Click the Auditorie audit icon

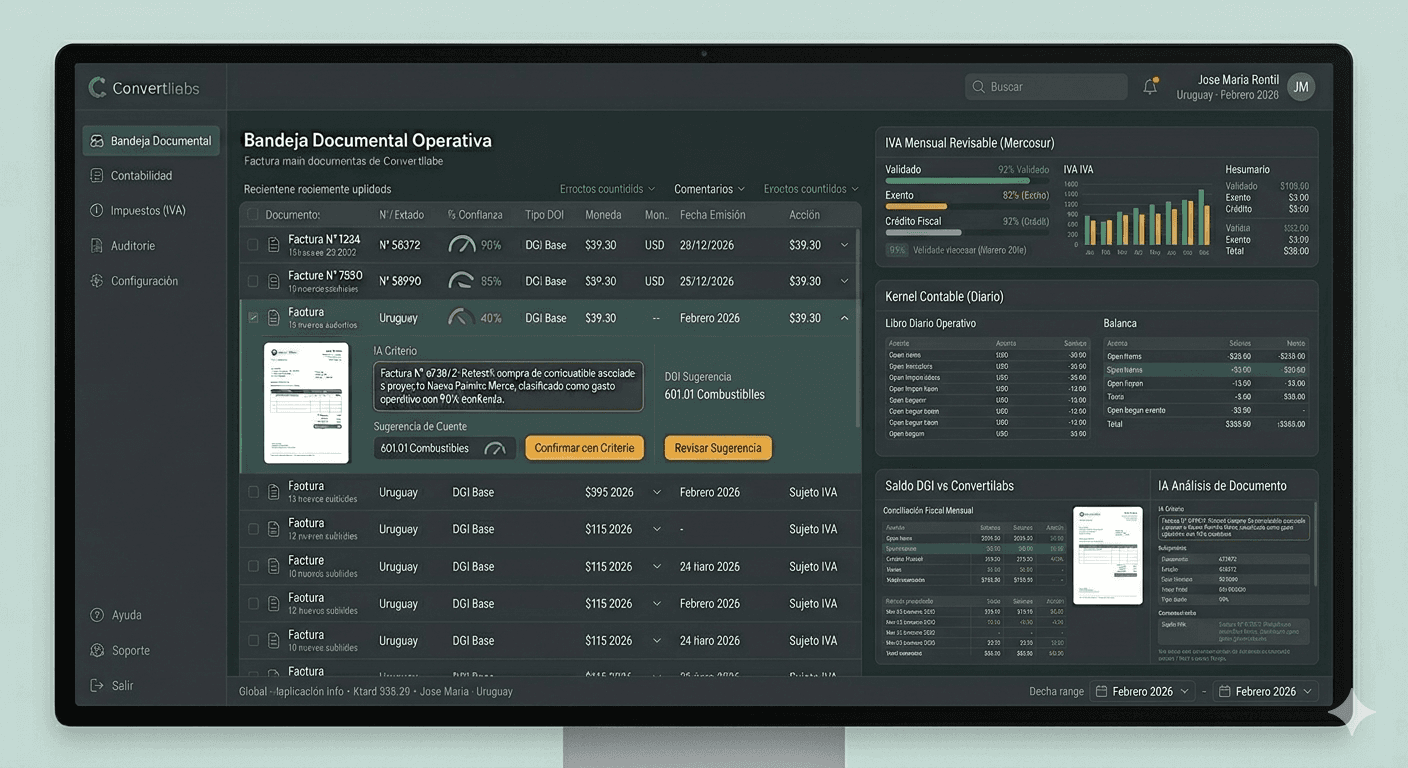(95, 245)
